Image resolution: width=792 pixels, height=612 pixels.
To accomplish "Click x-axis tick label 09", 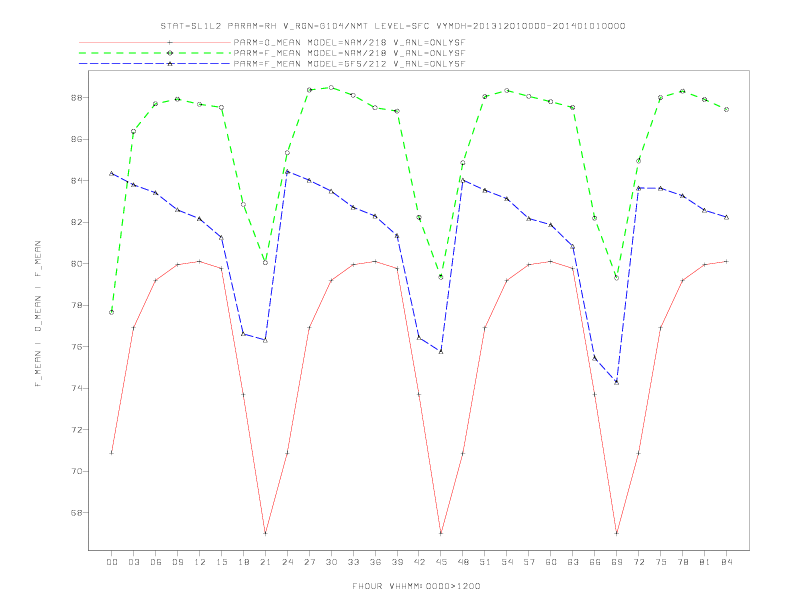I will [178, 562].
